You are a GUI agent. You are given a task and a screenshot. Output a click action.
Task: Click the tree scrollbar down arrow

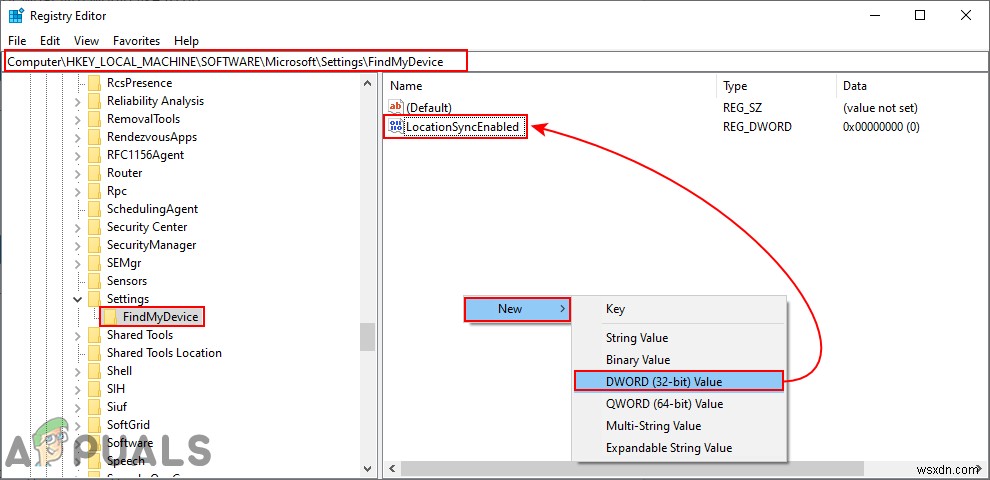(x=367, y=468)
